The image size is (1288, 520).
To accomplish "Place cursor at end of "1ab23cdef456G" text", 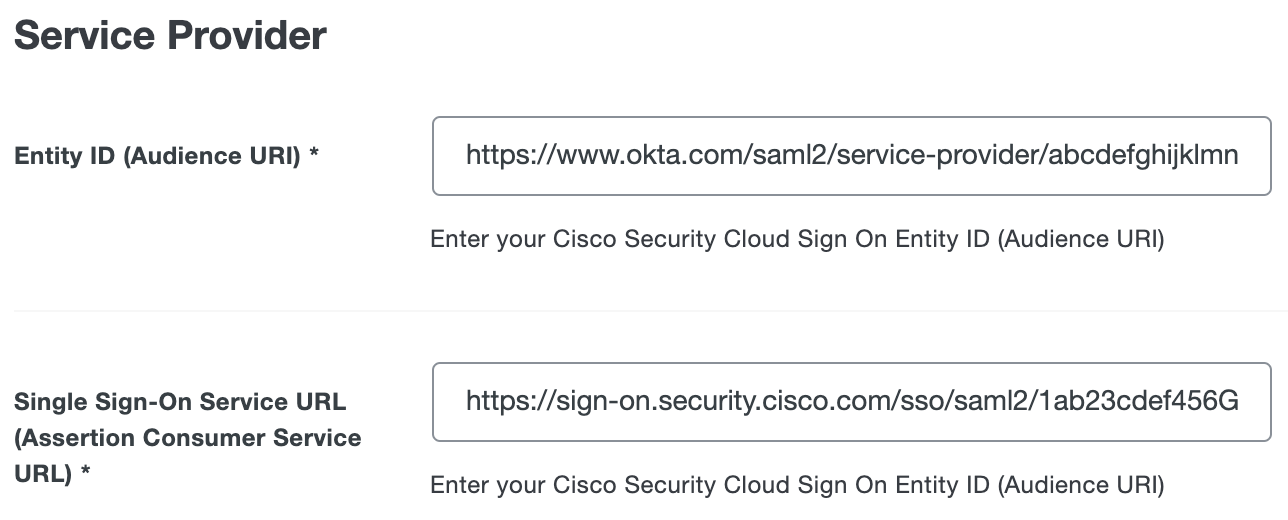I will 1239,402.
